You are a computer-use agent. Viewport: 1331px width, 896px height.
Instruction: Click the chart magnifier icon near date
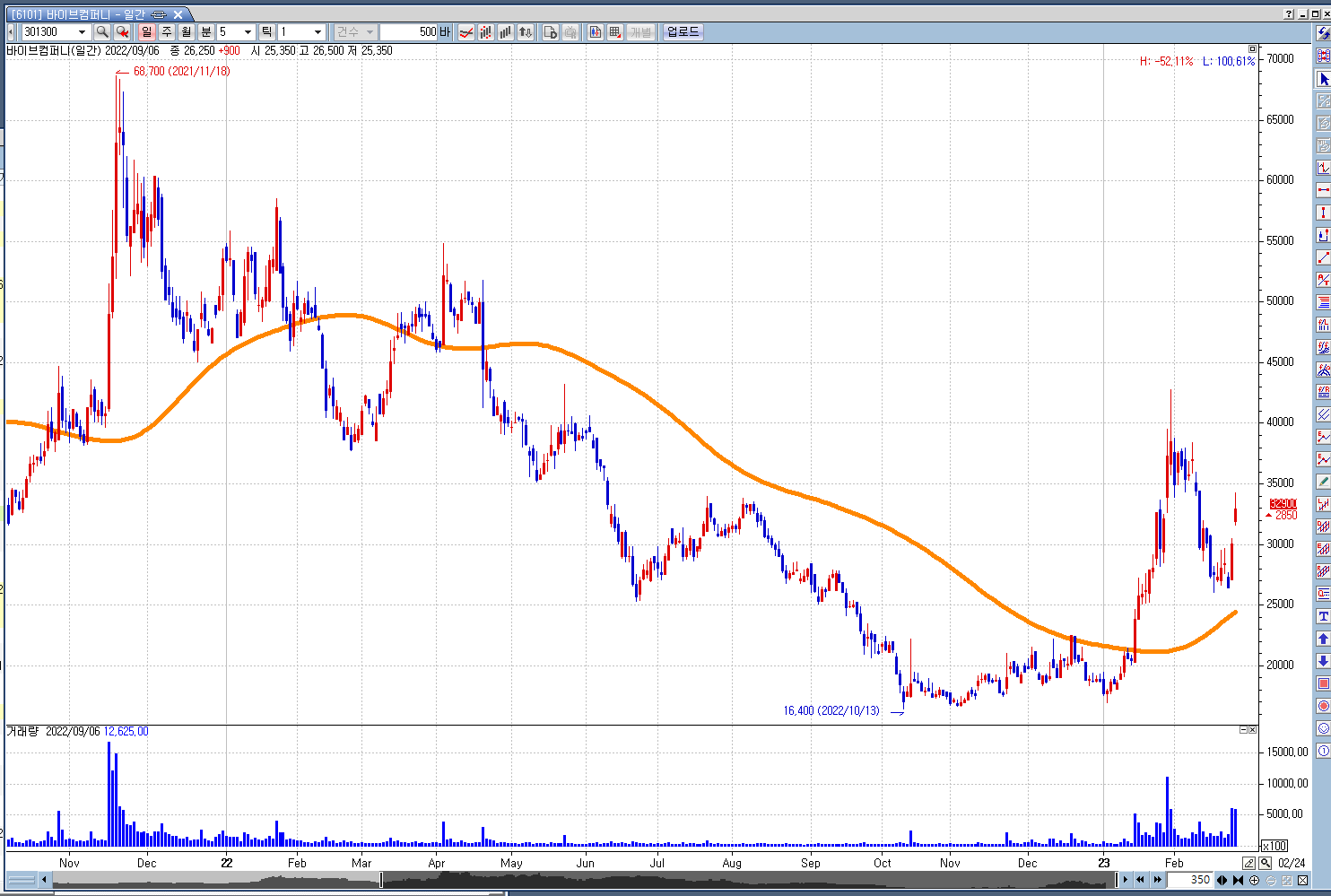pyautogui.click(x=1265, y=863)
